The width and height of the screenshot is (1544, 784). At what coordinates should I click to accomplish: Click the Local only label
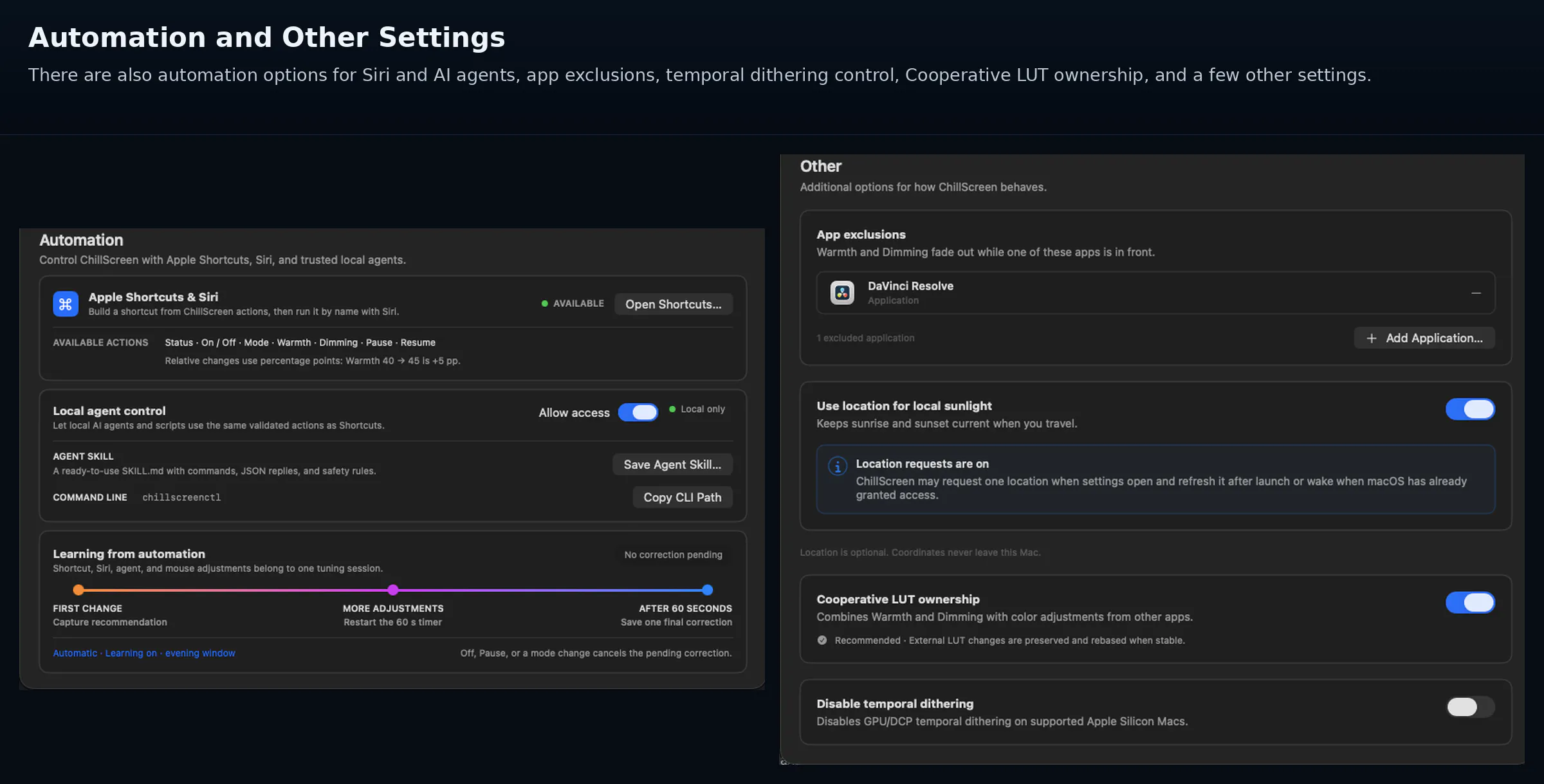tap(703, 409)
